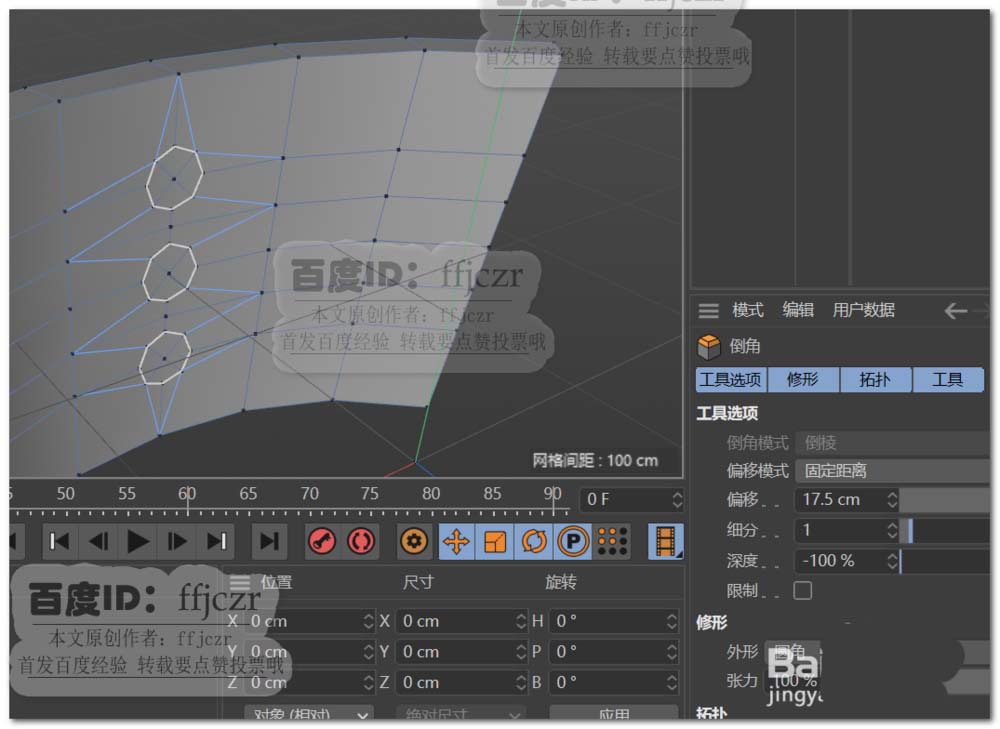This screenshot has width=1000, height=729.
Task: Click the back arrow in attribute manager
Action: click(955, 311)
